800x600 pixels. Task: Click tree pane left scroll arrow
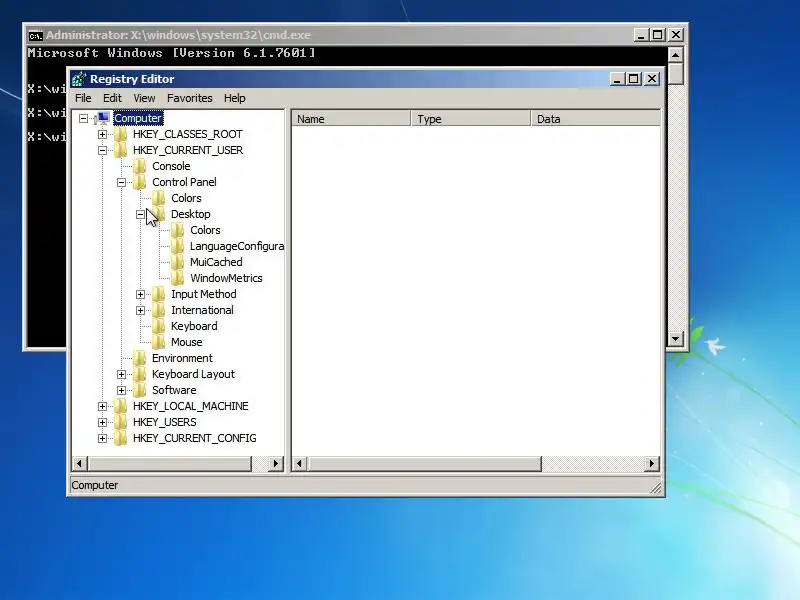pos(79,464)
